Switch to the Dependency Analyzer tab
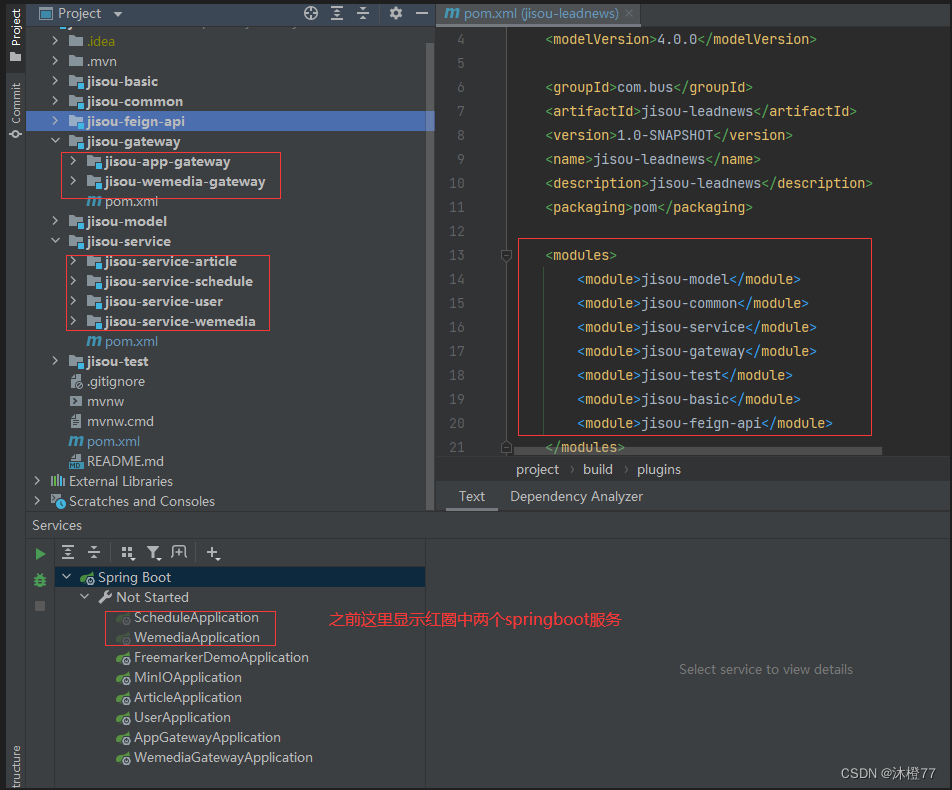 [x=576, y=497]
